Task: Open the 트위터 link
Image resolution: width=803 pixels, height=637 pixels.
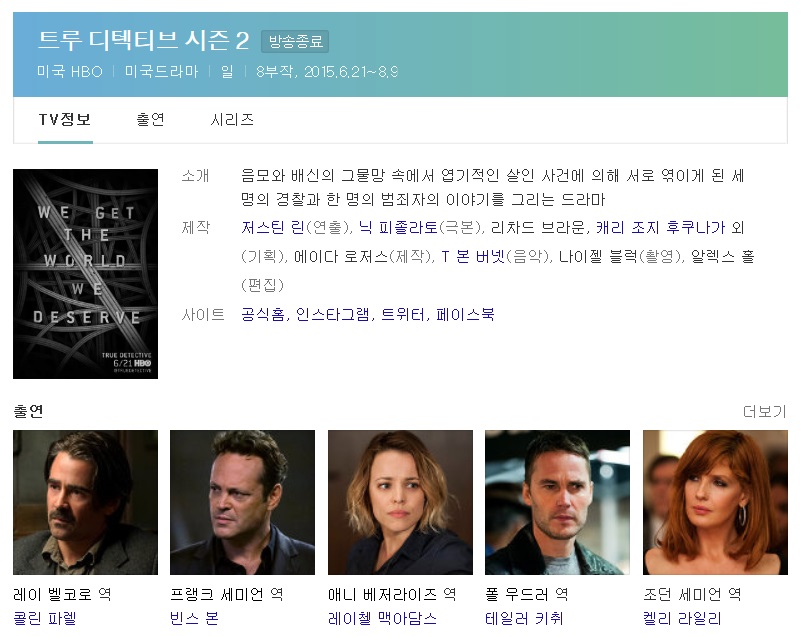Action: point(403,314)
